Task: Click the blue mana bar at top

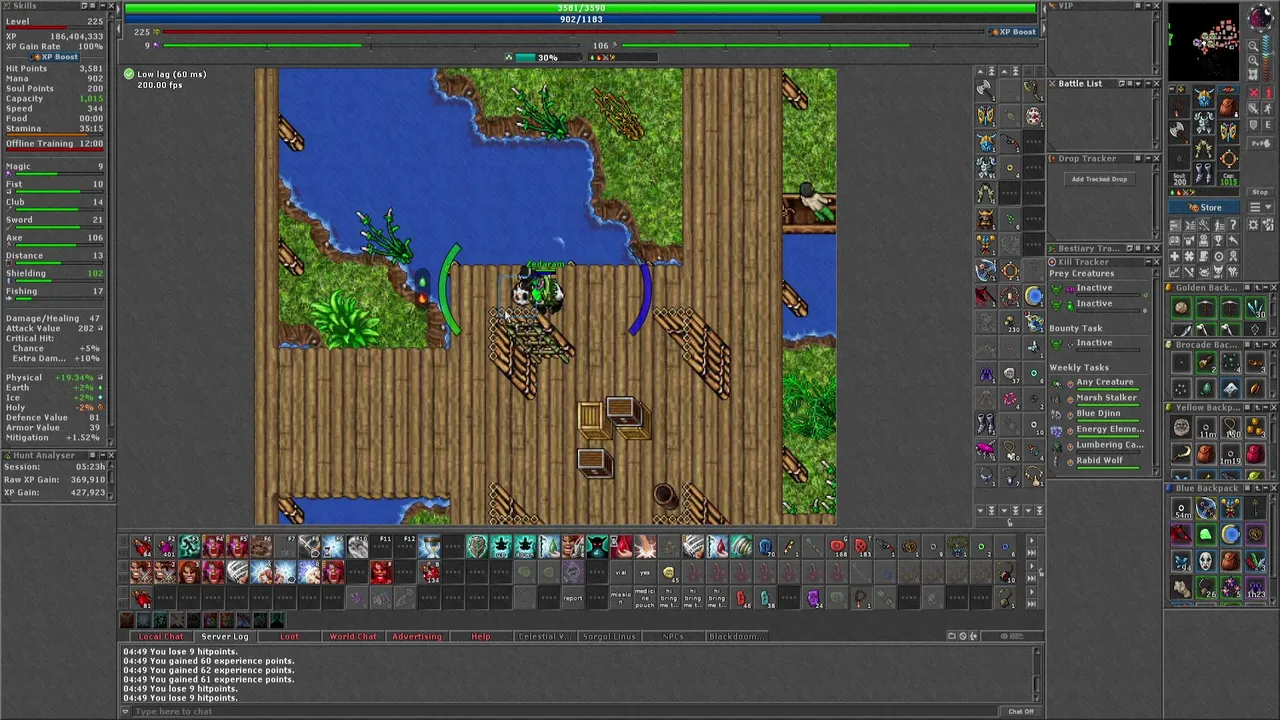Action: coord(581,19)
